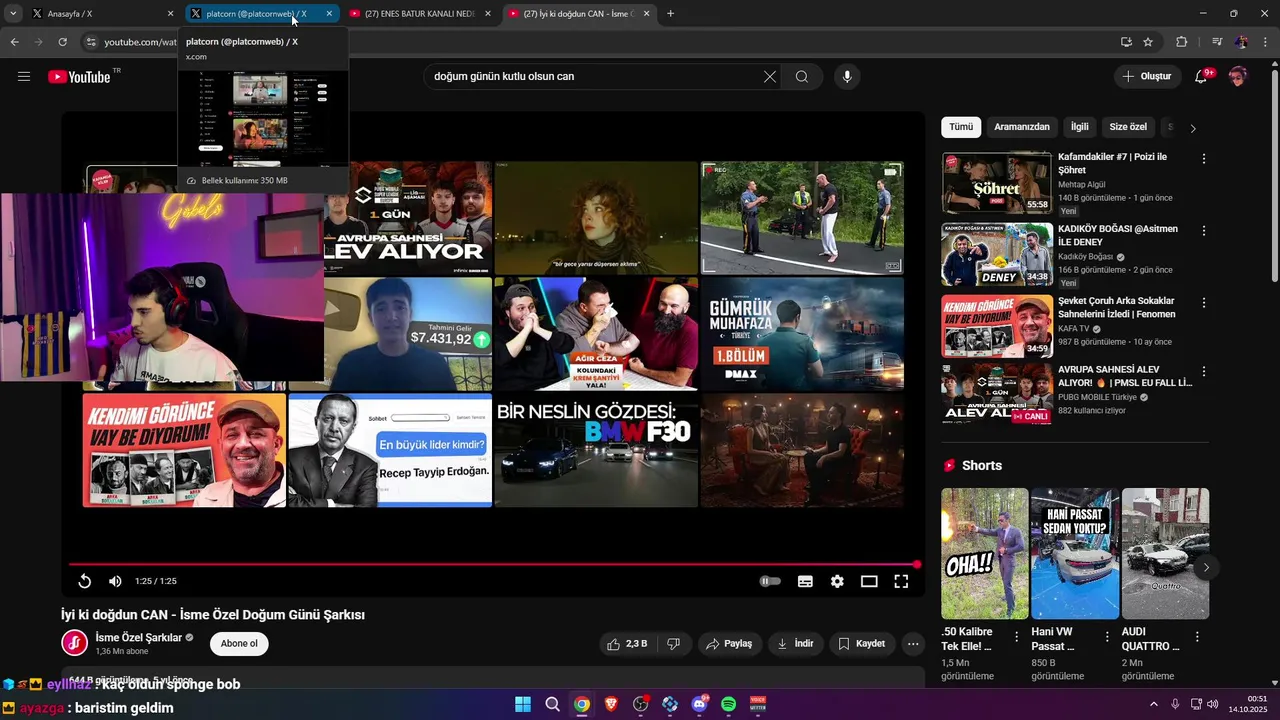1280x720 pixels.
Task: Open media control icon in Chrome toolbar
Action: click(1216, 42)
